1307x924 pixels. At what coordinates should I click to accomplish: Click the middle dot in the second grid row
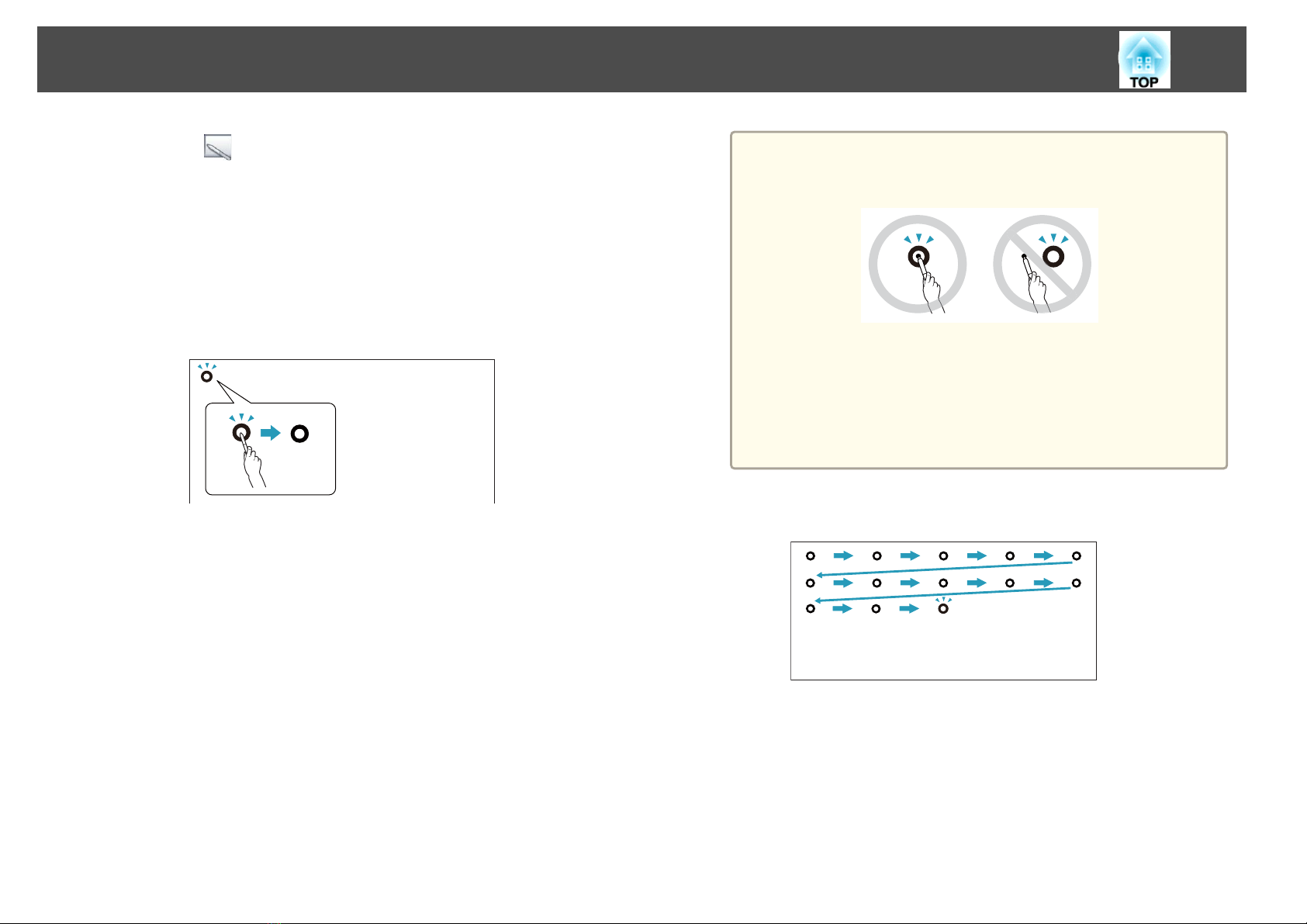coord(943,583)
